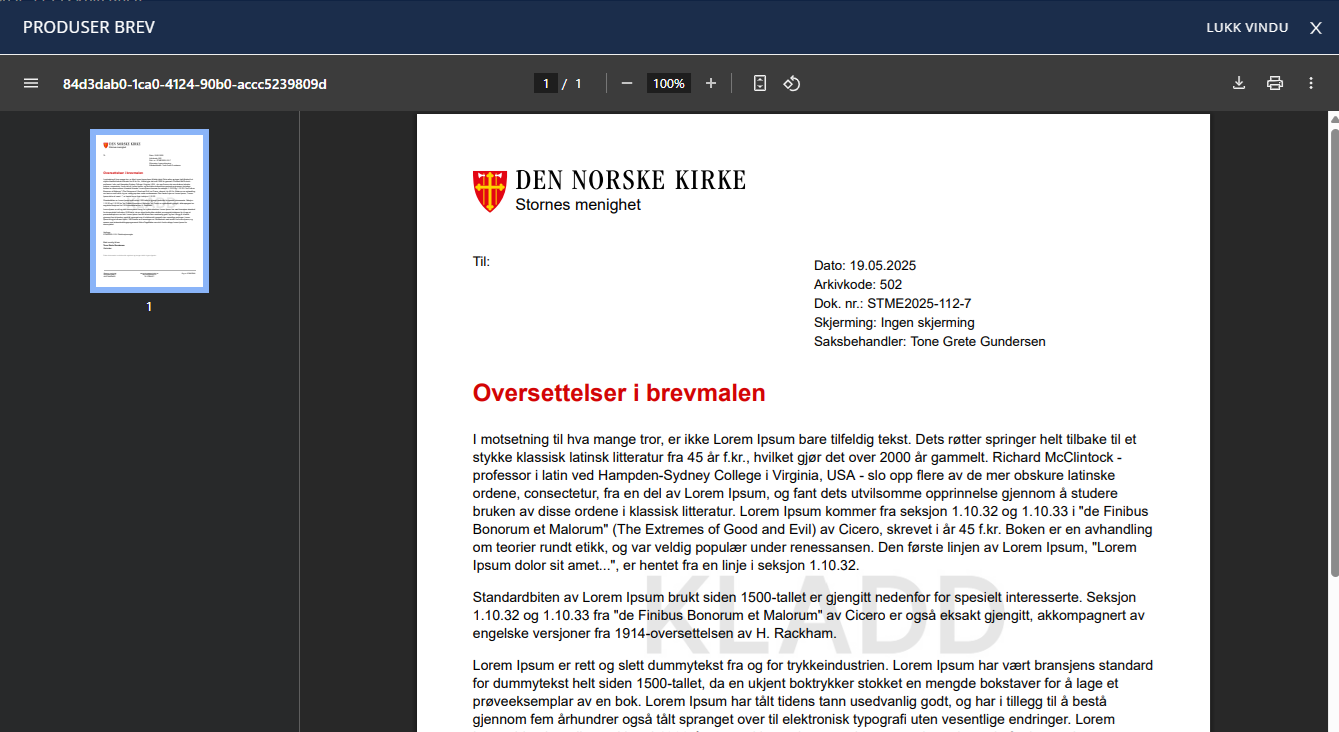Close window with the X icon

[x=1316, y=28]
